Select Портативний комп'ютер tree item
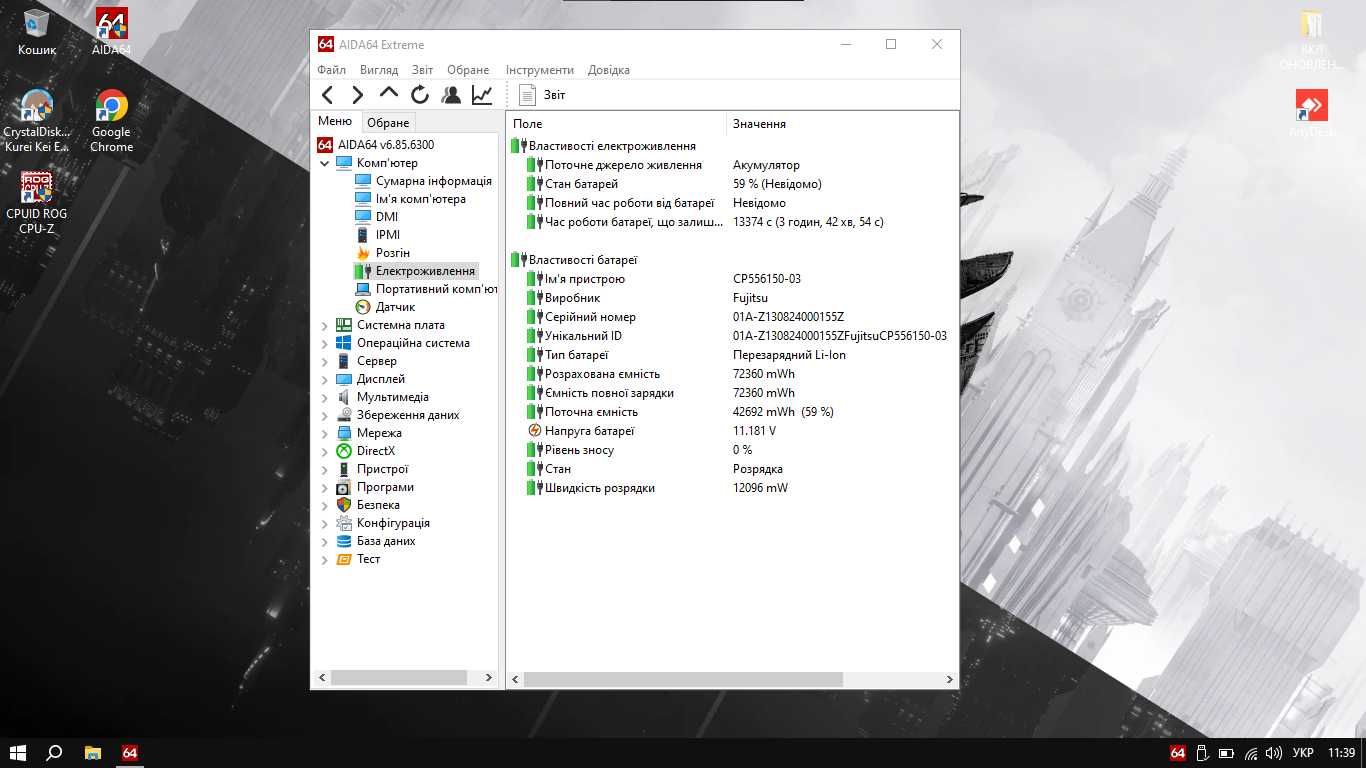This screenshot has width=1366, height=768. [426, 289]
